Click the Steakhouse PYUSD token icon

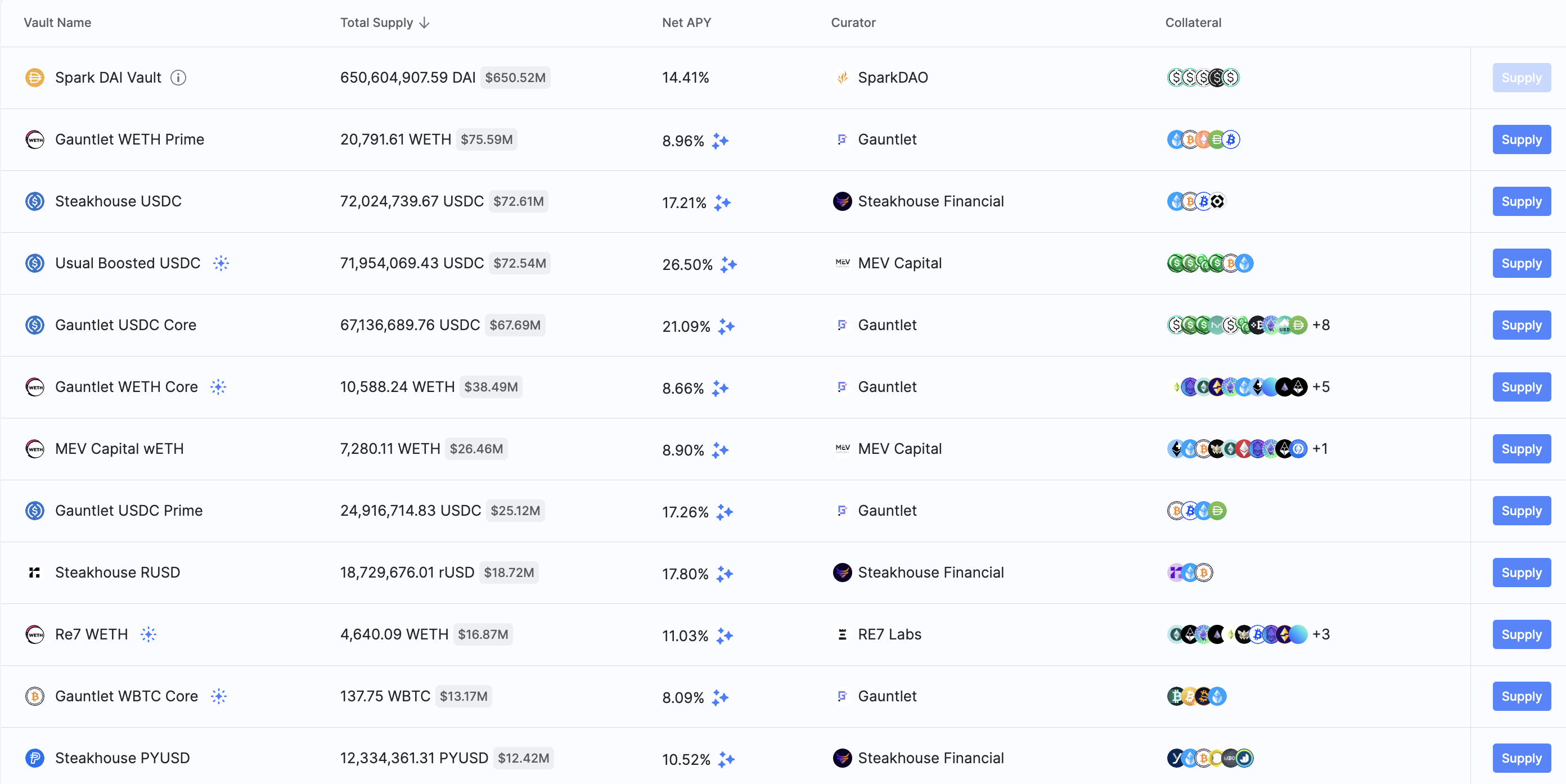[x=35, y=758]
